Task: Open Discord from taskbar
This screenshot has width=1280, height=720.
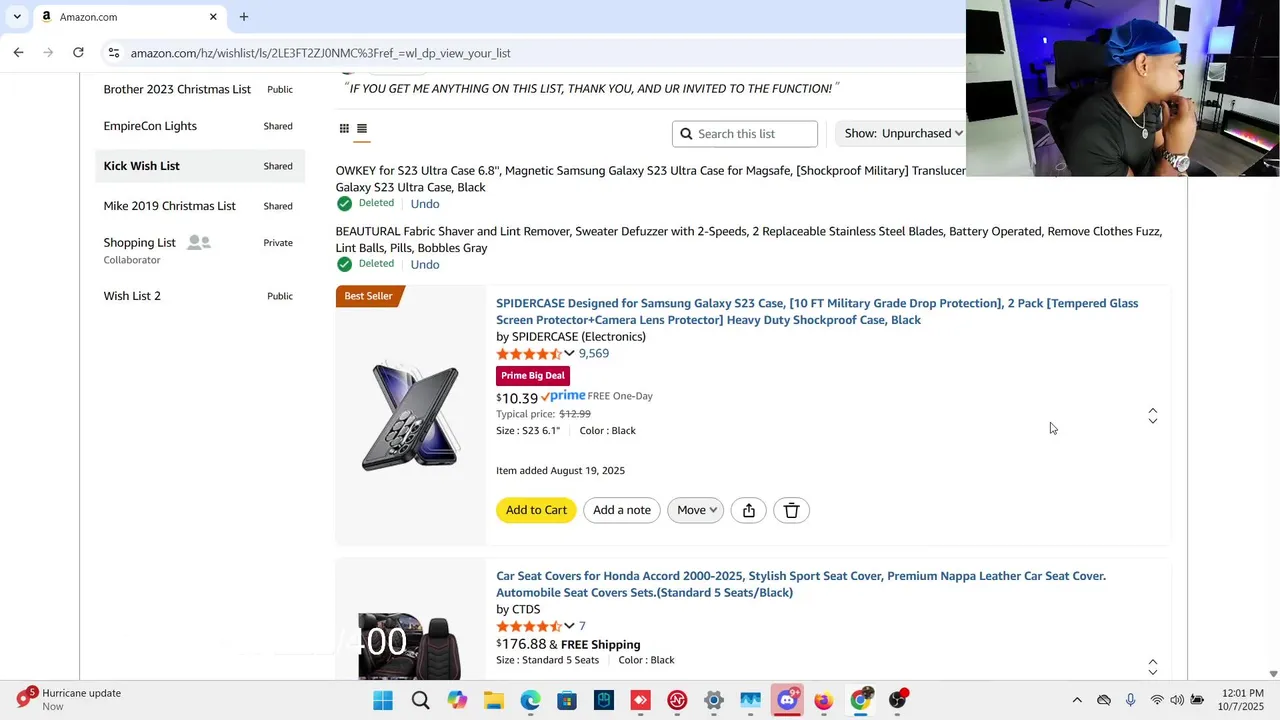Action: pyautogui.click(x=787, y=700)
